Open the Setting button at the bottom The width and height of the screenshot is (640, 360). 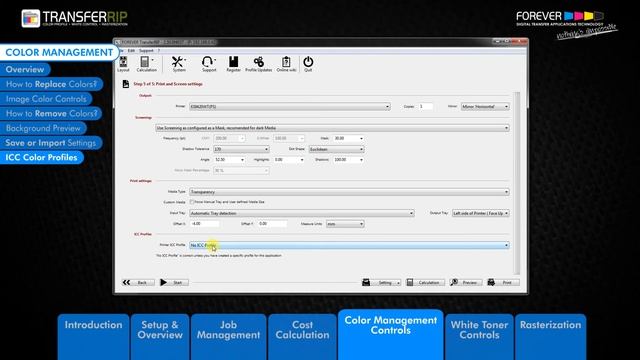[381, 282]
